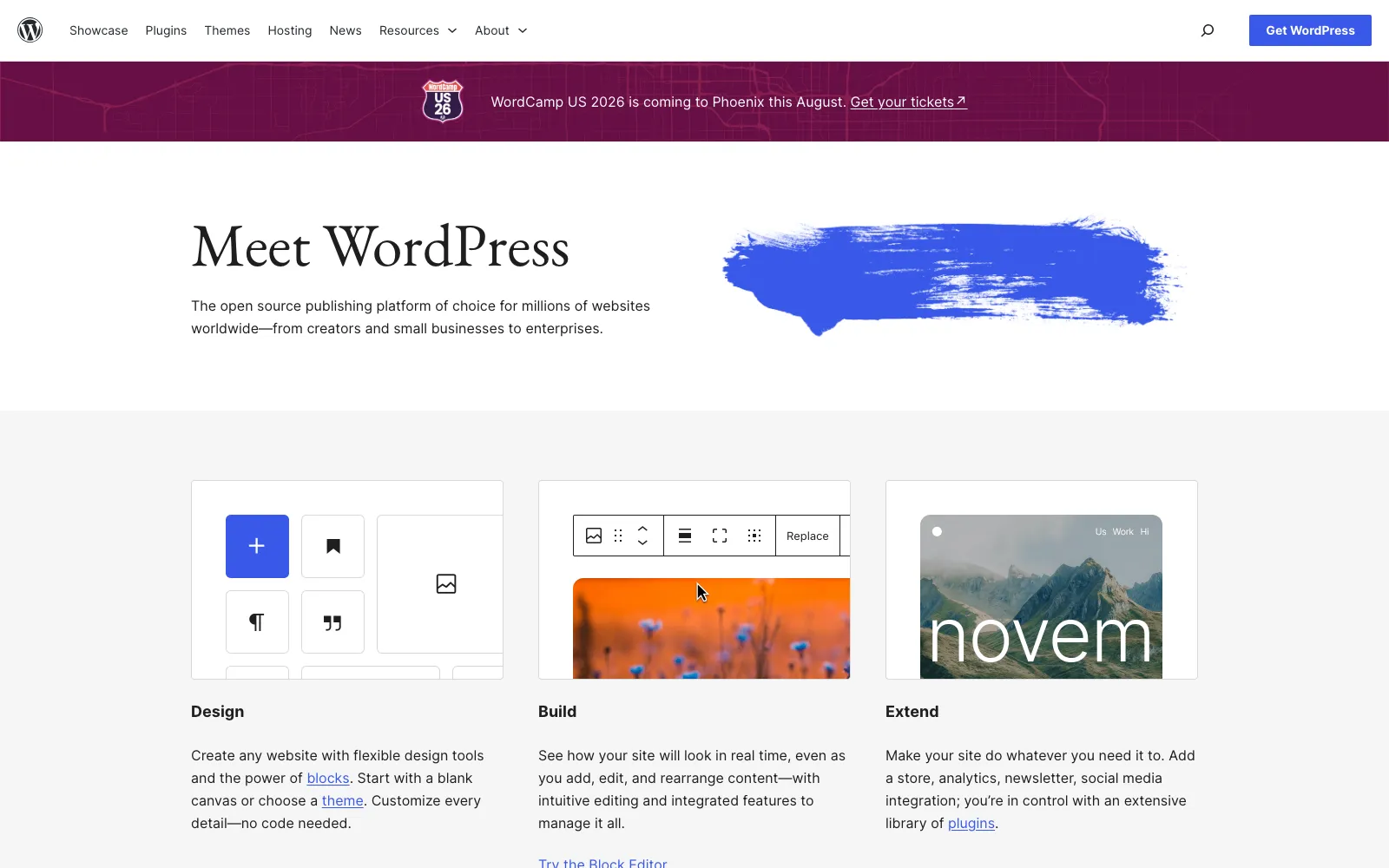Image resolution: width=1389 pixels, height=868 pixels.
Task: Click the WordCamp US 26 badge icon
Action: 443,101
